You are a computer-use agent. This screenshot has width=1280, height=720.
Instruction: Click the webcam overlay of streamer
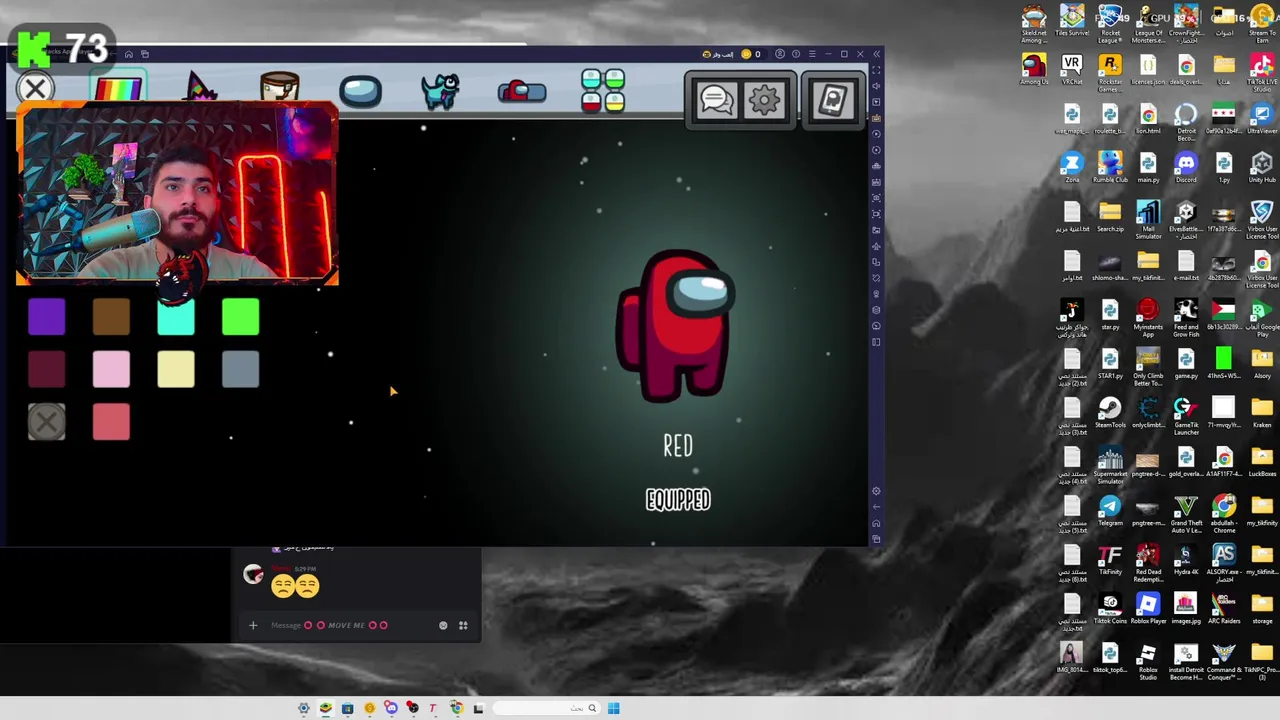click(x=177, y=195)
